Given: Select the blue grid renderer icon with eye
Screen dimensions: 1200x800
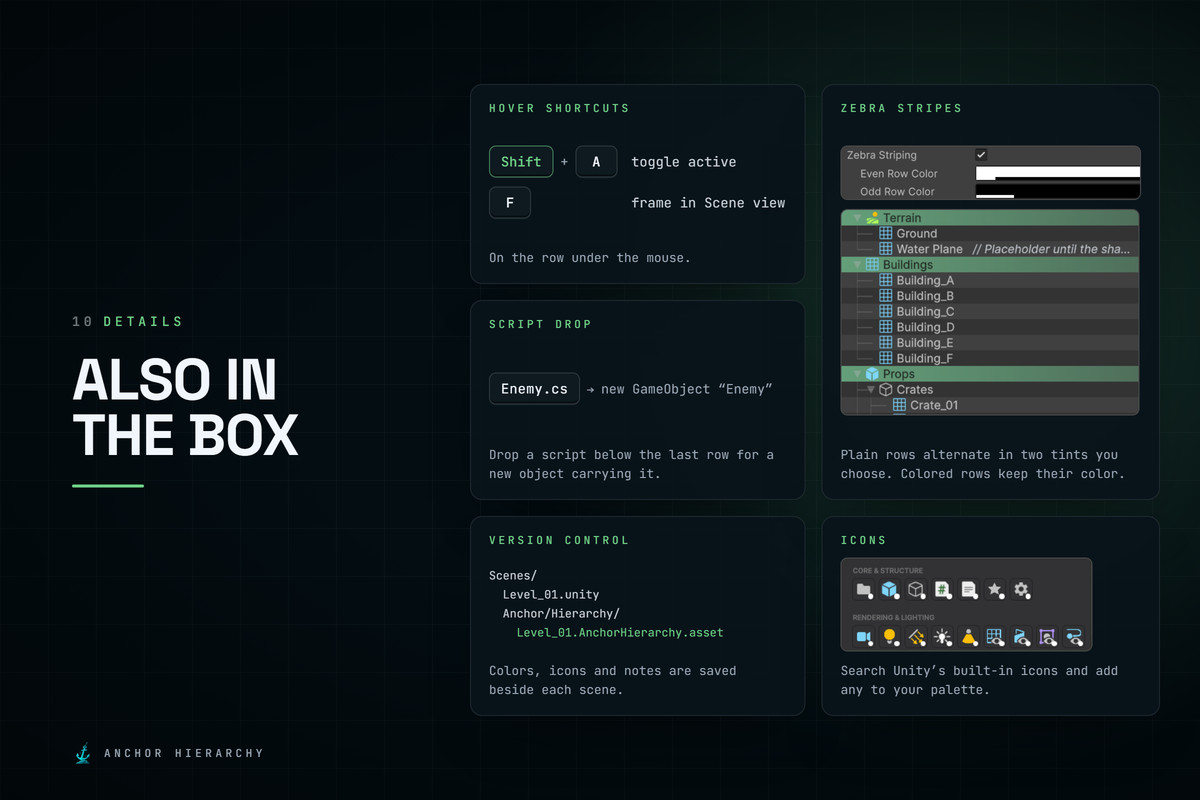Looking at the screenshot, I should 995,637.
